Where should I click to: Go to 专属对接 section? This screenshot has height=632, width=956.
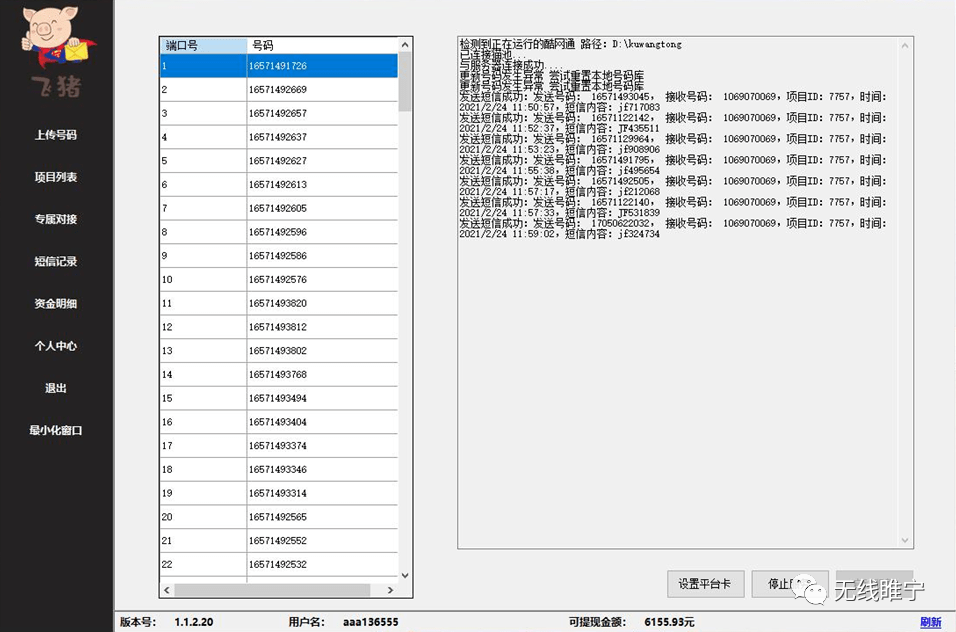click(56, 219)
